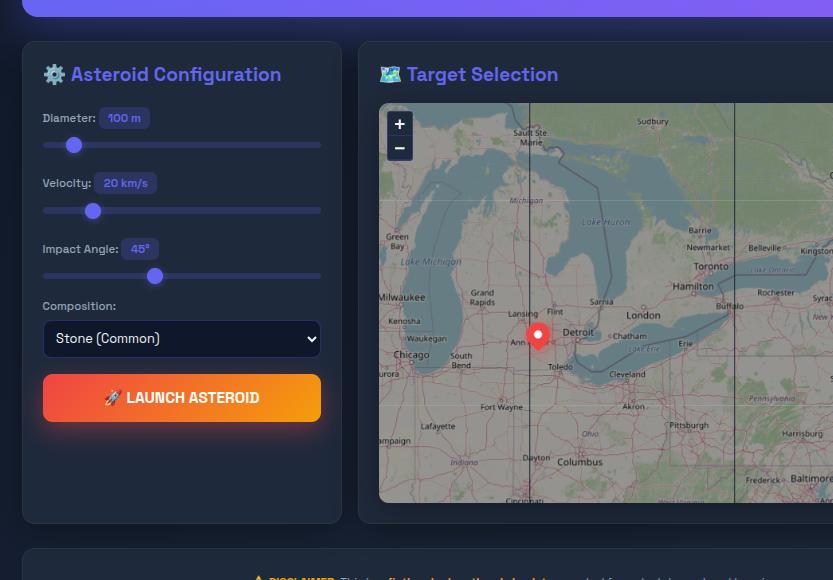Screen dimensions: 833x580
Task: Set Diameter slider to its far right end
Action: 319,145
